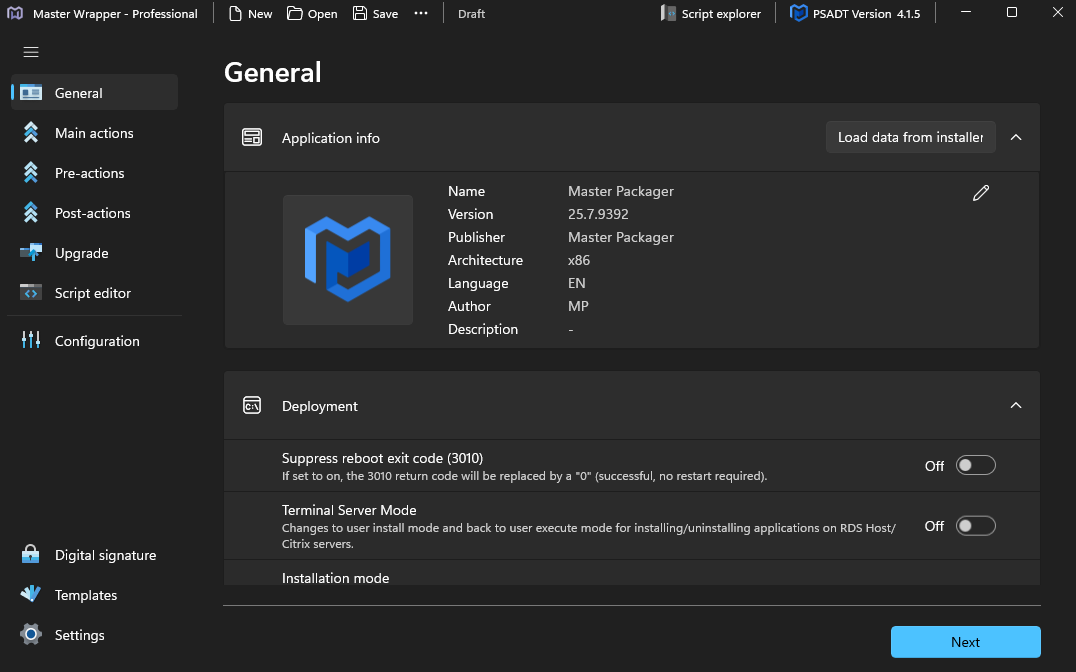The image size is (1076, 672).
Task: Open the three-dots more options menu
Action: tap(421, 14)
